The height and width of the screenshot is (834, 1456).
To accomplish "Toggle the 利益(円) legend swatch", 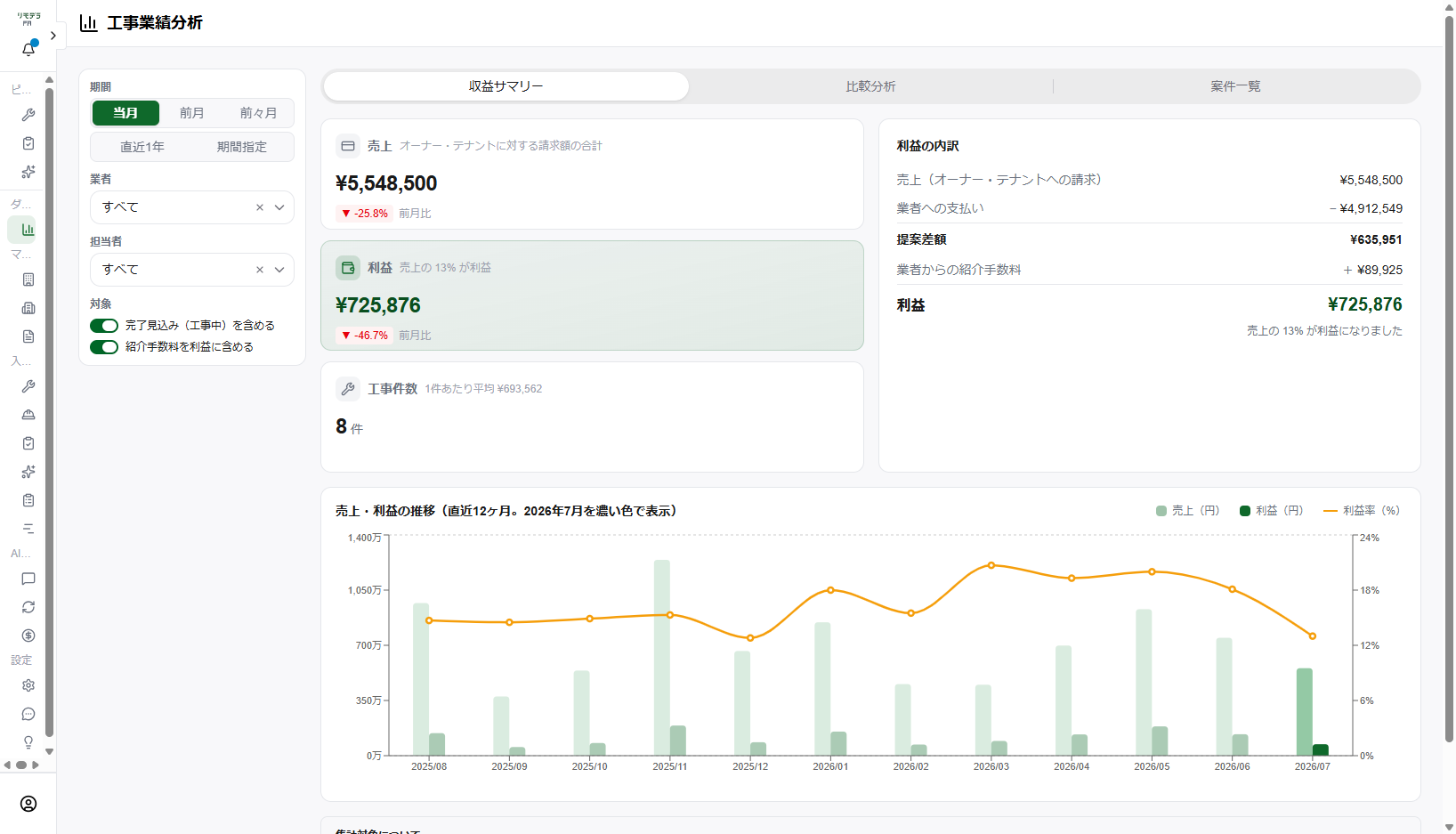I will [1245, 511].
